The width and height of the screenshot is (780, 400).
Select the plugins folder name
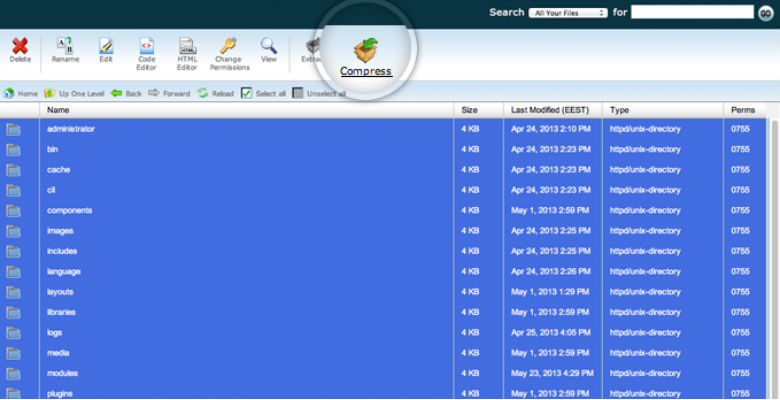pyautogui.click(x=60, y=394)
